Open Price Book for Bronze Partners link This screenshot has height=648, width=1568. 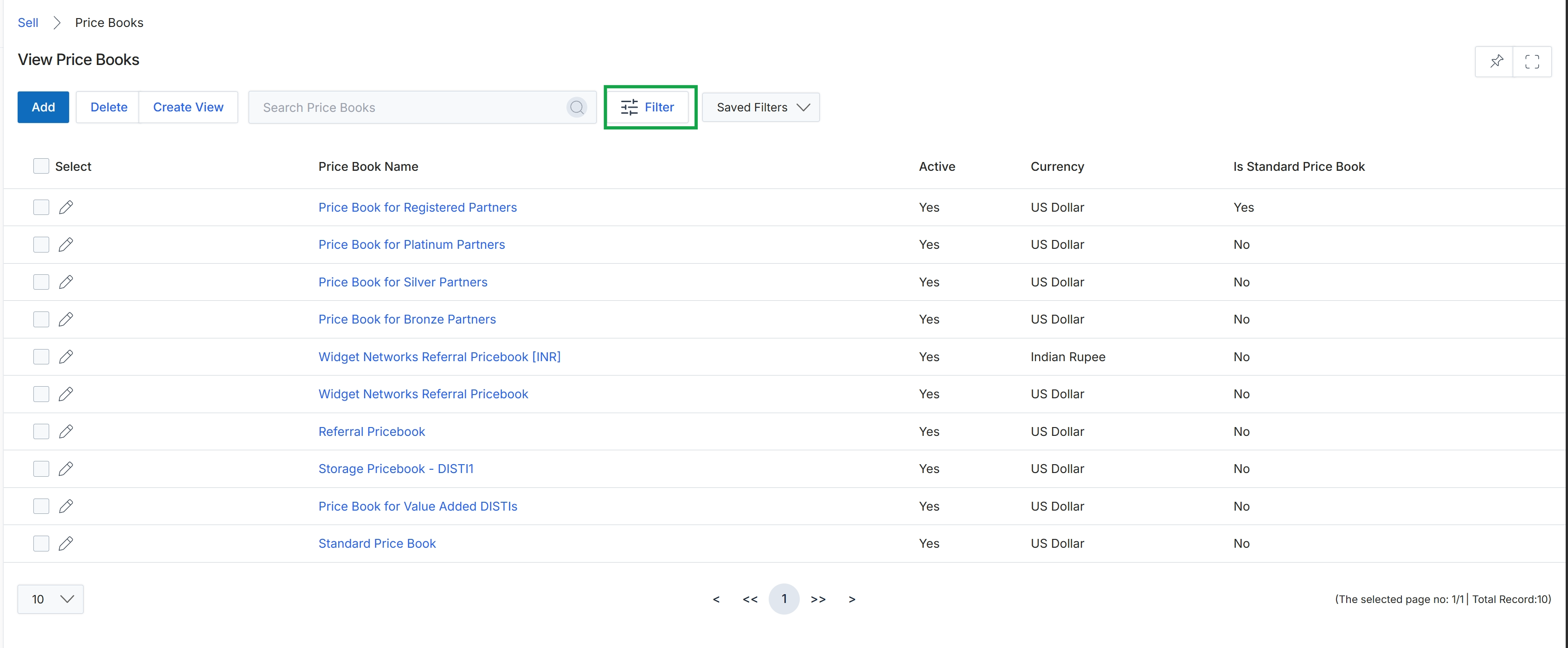[x=407, y=319]
